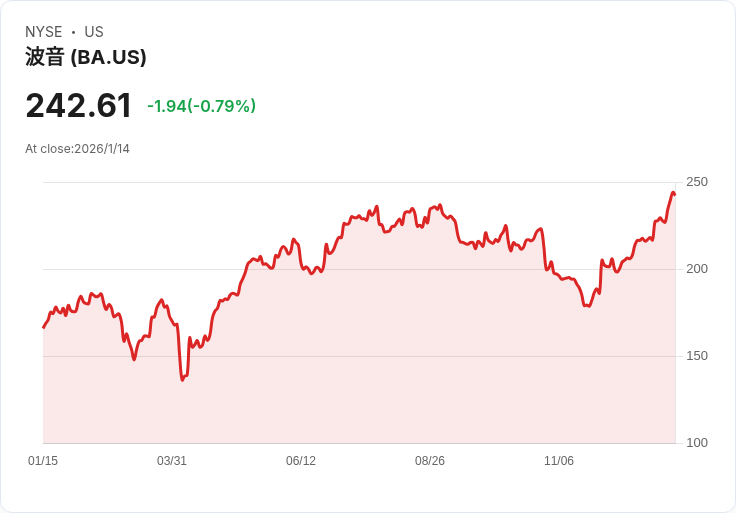Click the 波音 (BA.US) stock title
The width and height of the screenshot is (736, 513).
[x=86, y=57]
